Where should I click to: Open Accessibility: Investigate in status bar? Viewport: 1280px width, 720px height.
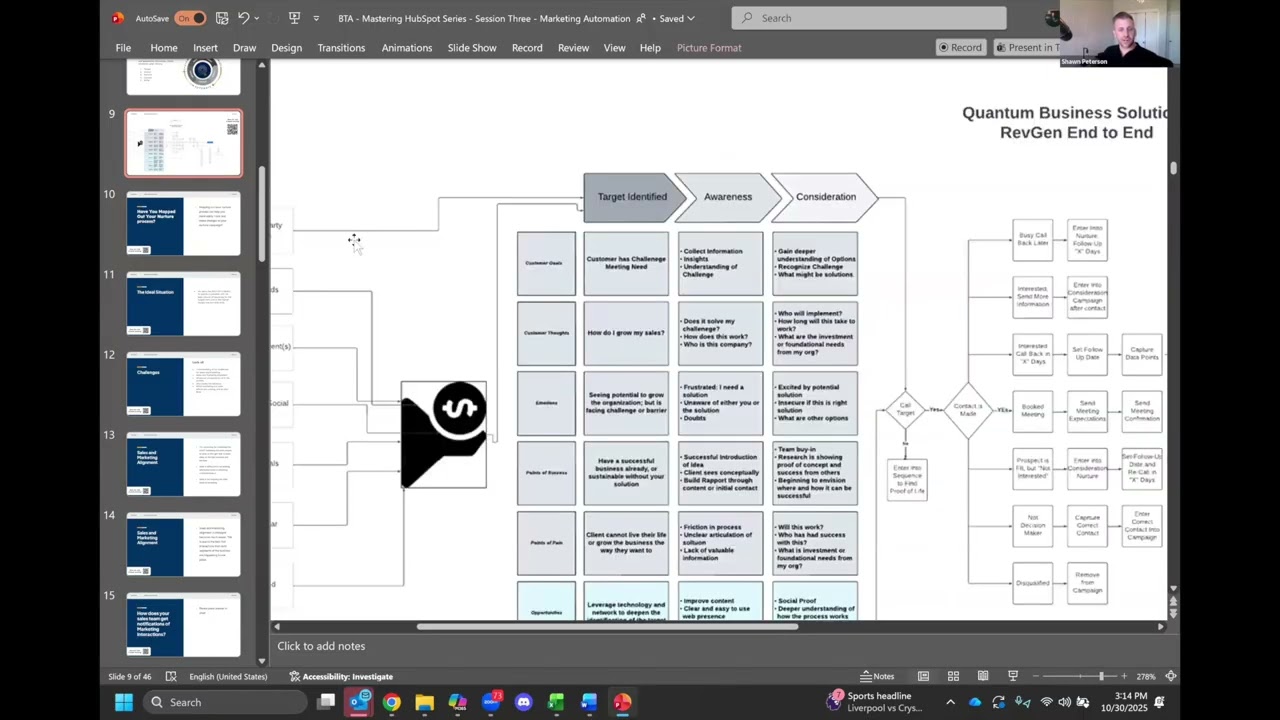coord(341,676)
